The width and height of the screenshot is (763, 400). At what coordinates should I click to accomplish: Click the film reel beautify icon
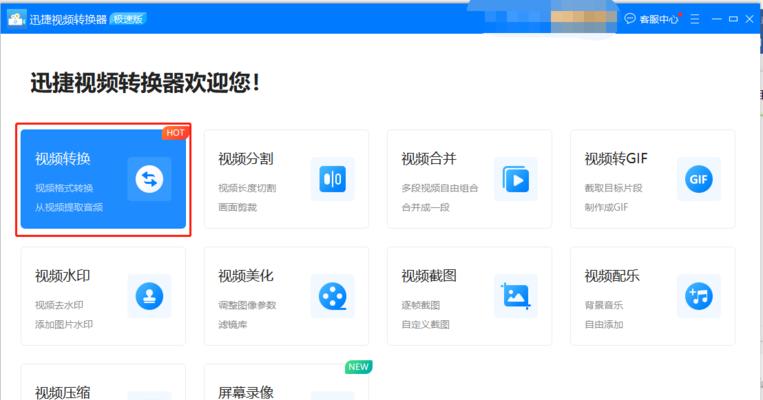click(x=333, y=296)
